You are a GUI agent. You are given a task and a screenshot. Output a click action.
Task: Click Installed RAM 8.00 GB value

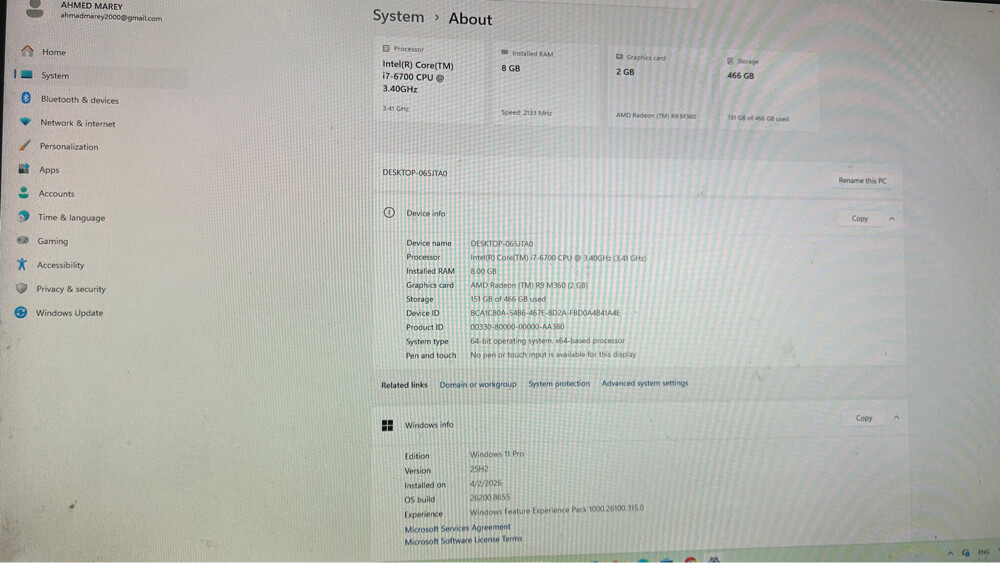(x=483, y=271)
